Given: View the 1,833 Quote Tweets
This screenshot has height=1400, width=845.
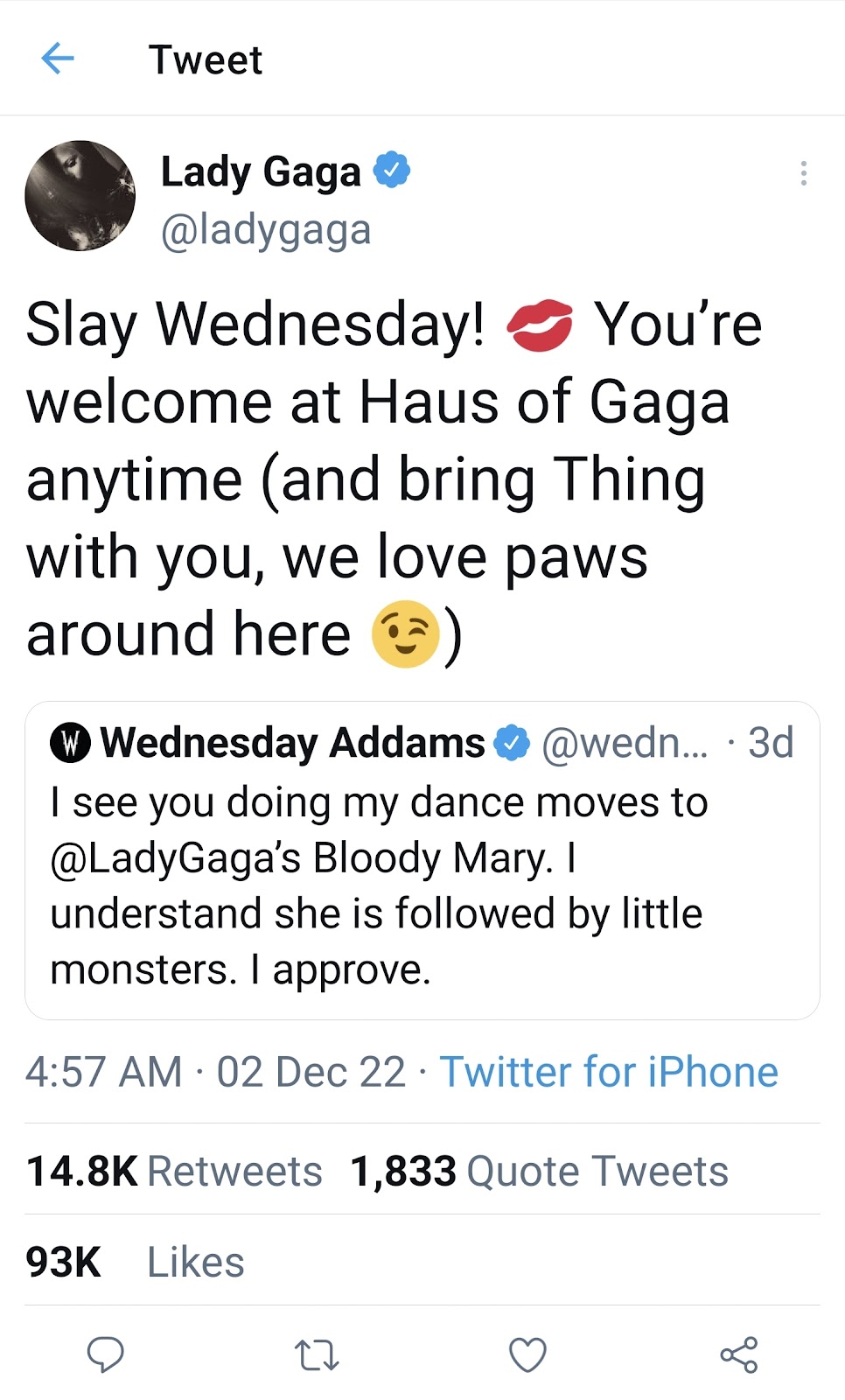Looking at the screenshot, I should tap(539, 1172).
